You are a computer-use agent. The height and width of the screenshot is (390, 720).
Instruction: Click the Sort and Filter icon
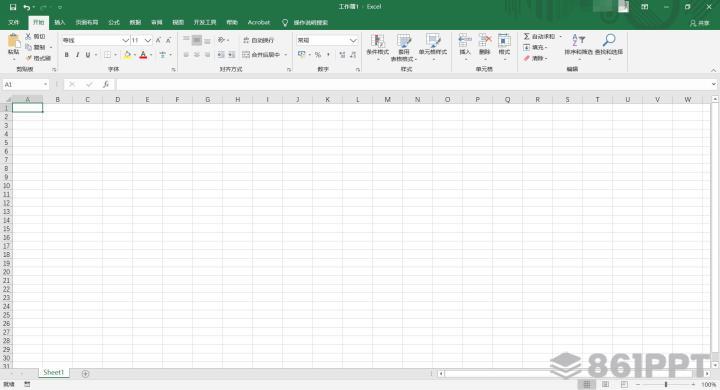pos(578,40)
